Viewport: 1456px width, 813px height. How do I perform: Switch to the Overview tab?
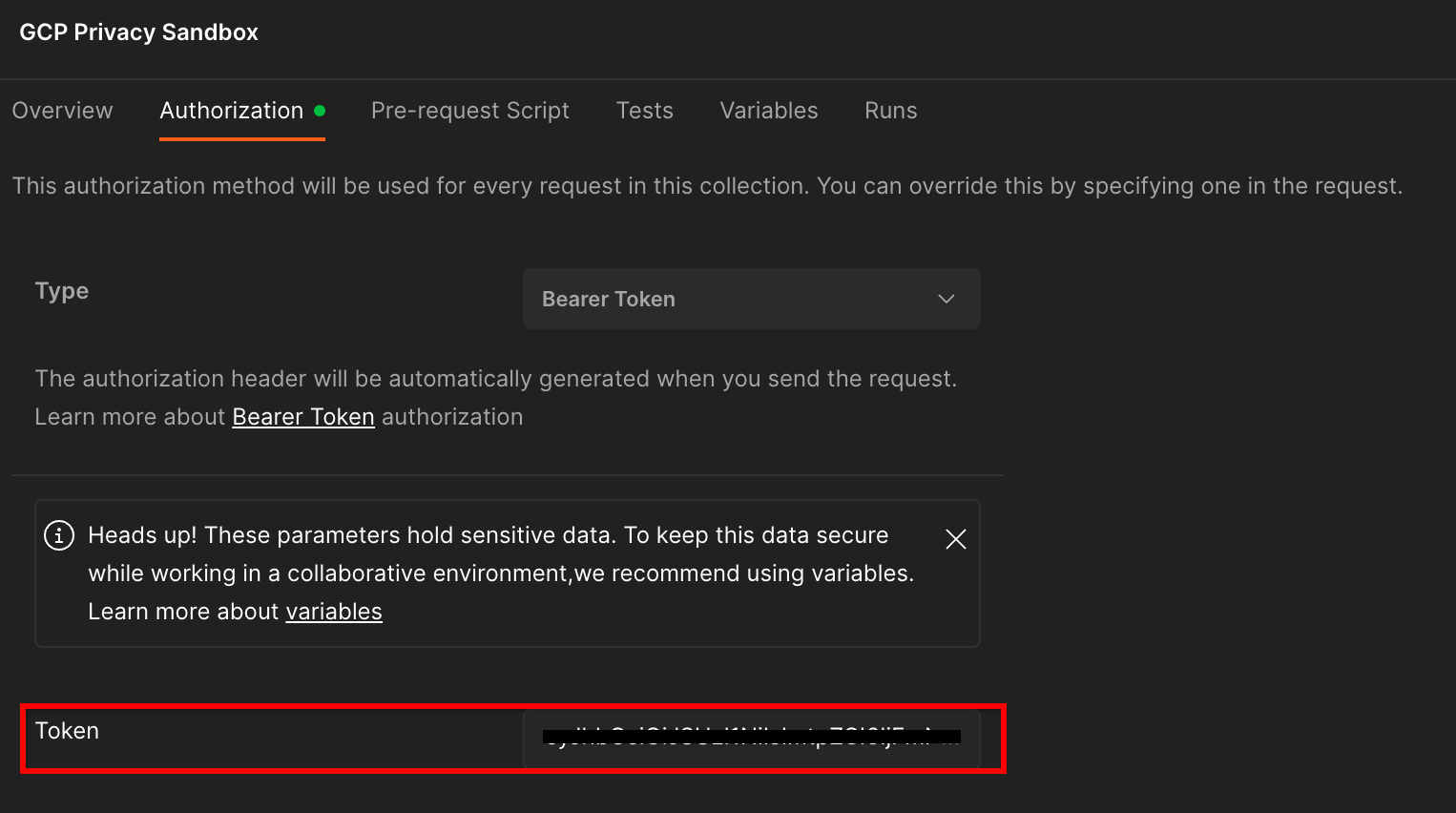coord(62,111)
